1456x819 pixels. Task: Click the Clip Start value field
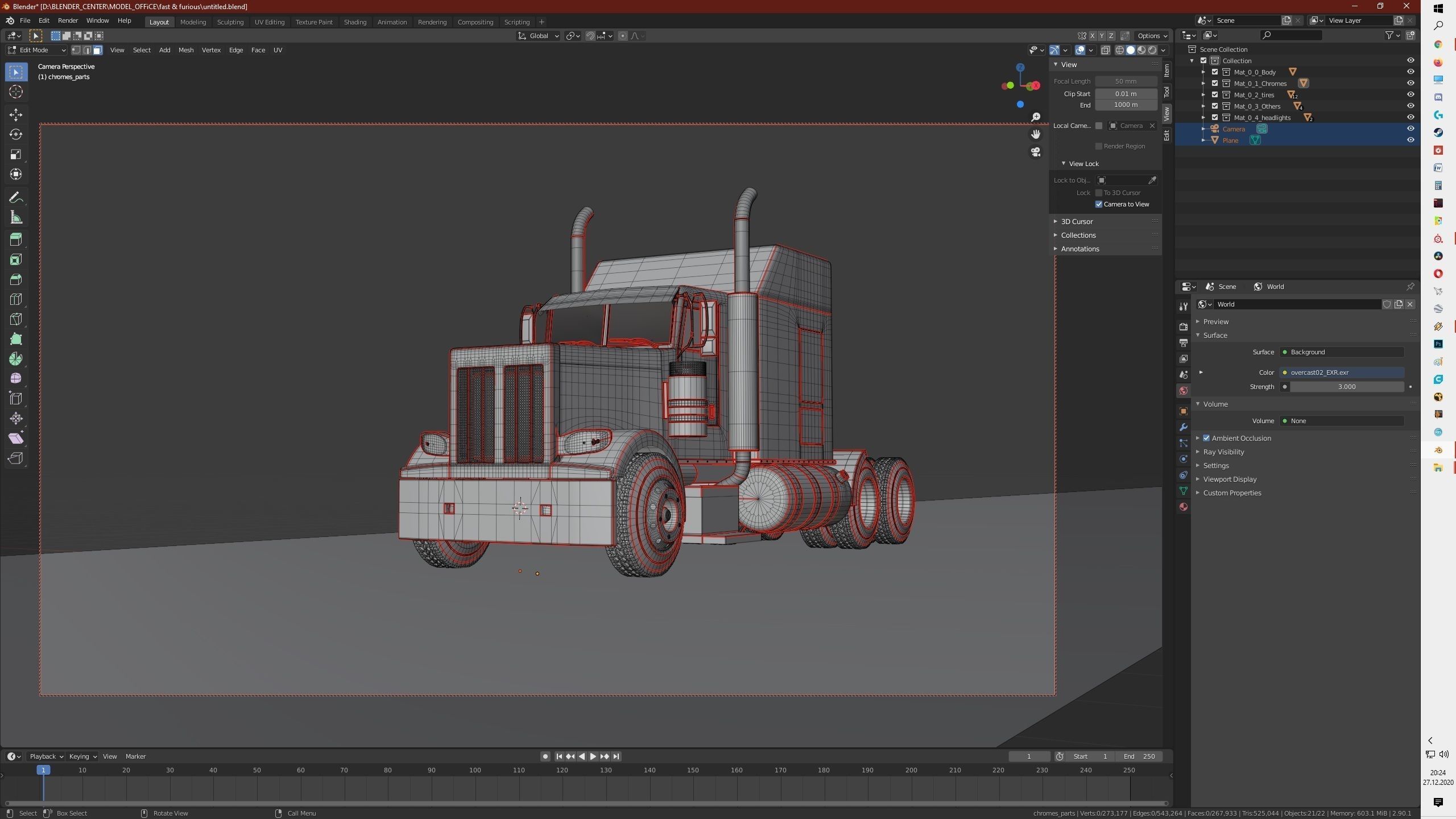coord(1126,94)
